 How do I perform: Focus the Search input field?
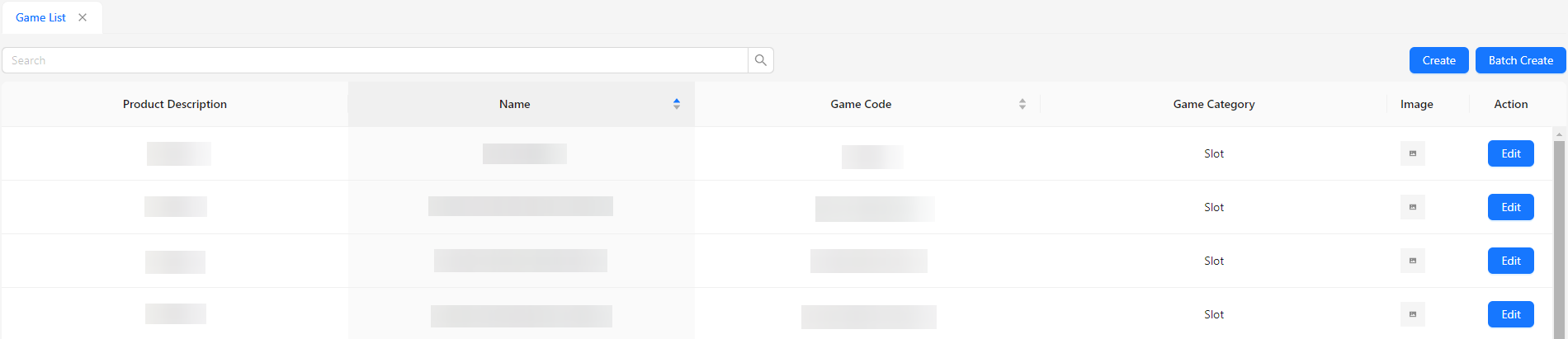(375, 60)
